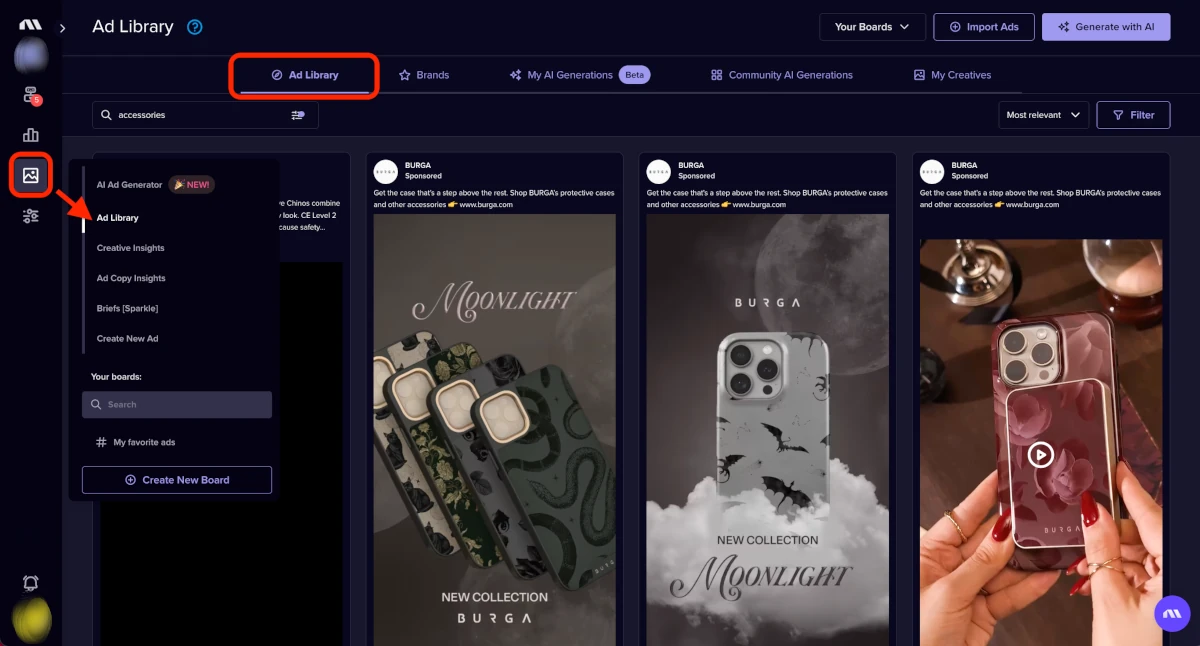Screen dimensions: 1200x646
Task: Open the grey bat phone case ad image
Action: 768,430
